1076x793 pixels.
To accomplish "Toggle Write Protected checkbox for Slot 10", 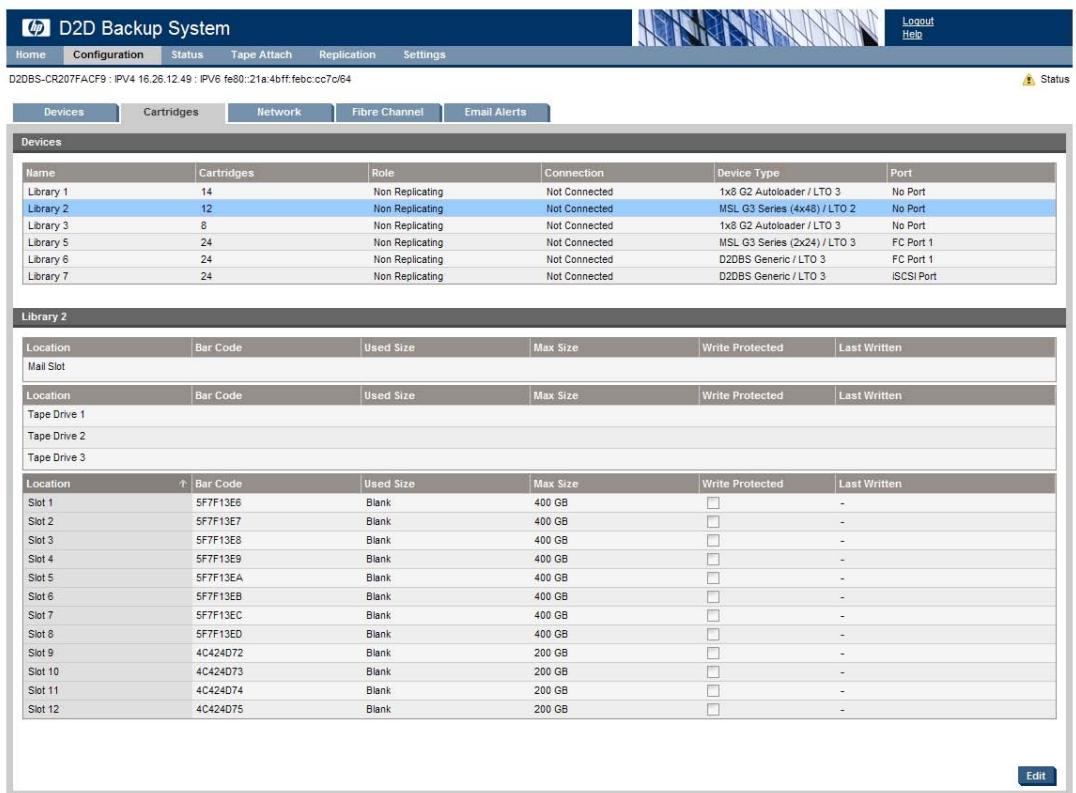I will click(x=713, y=672).
